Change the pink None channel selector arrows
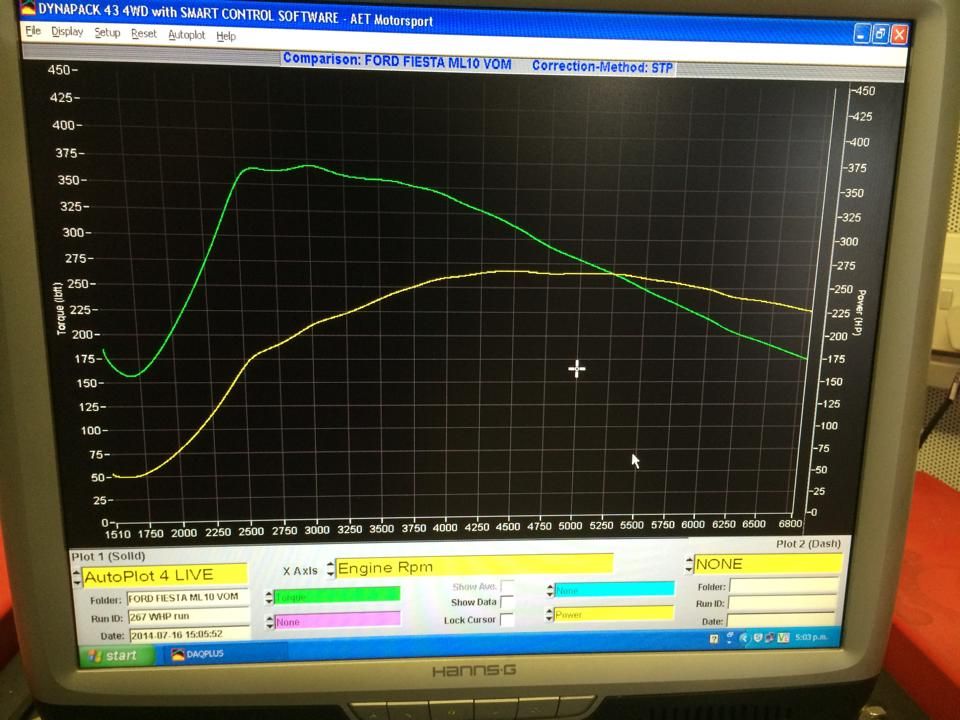The height and width of the screenshot is (720, 960). click(269, 622)
